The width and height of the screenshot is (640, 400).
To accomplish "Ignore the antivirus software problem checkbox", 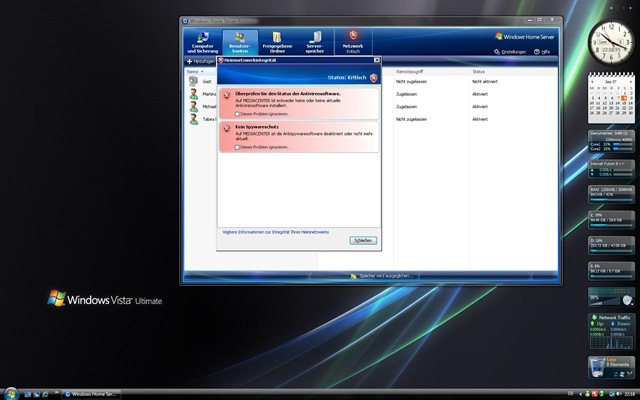I will [237, 114].
